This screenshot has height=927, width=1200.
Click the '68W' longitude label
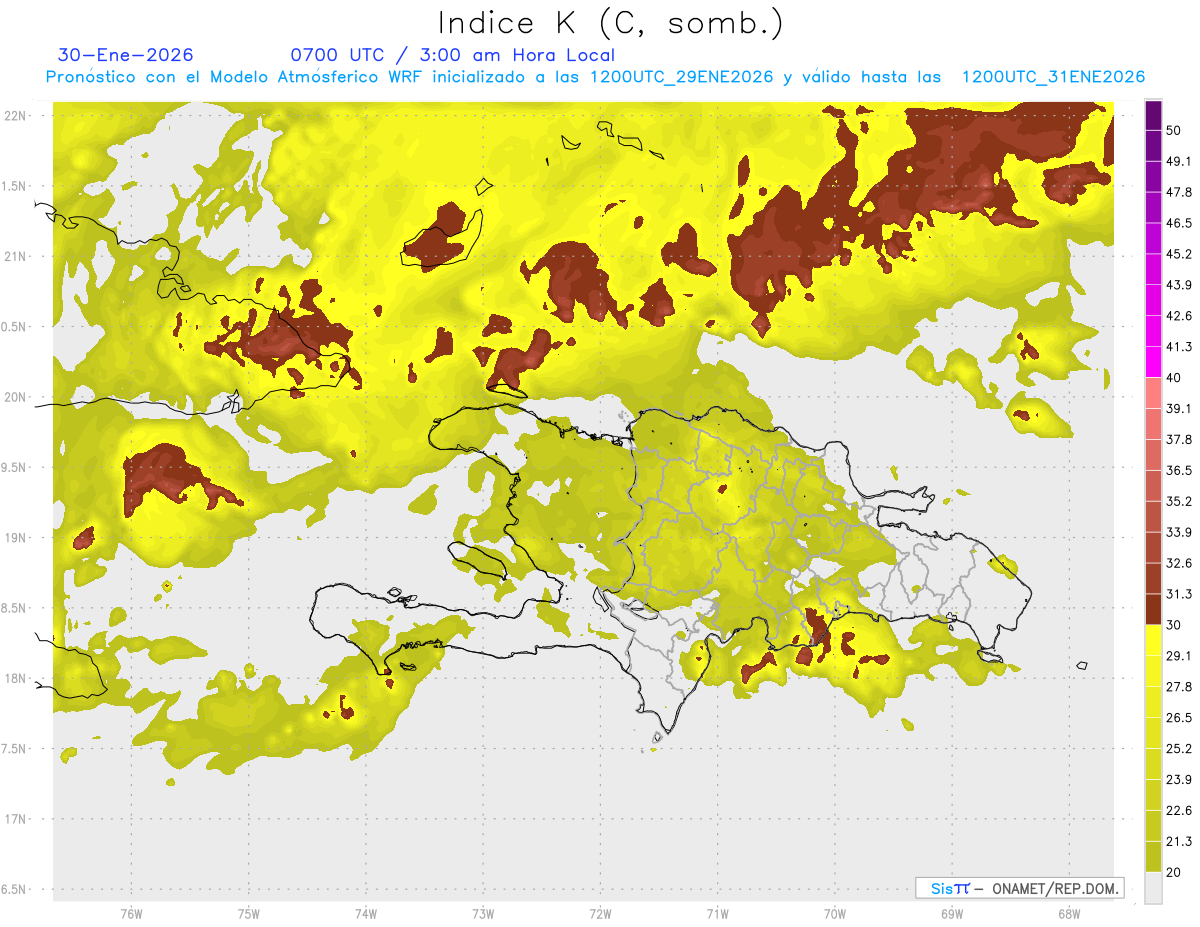coord(1068,914)
